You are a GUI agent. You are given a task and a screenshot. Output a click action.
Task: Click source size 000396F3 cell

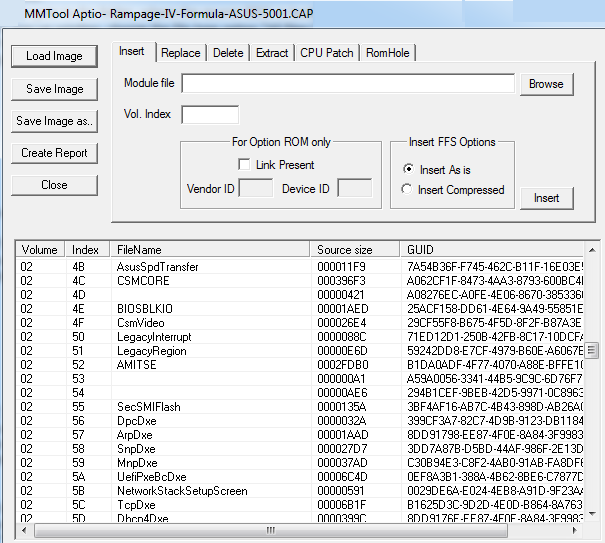pyautogui.click(x=341, y=281)
